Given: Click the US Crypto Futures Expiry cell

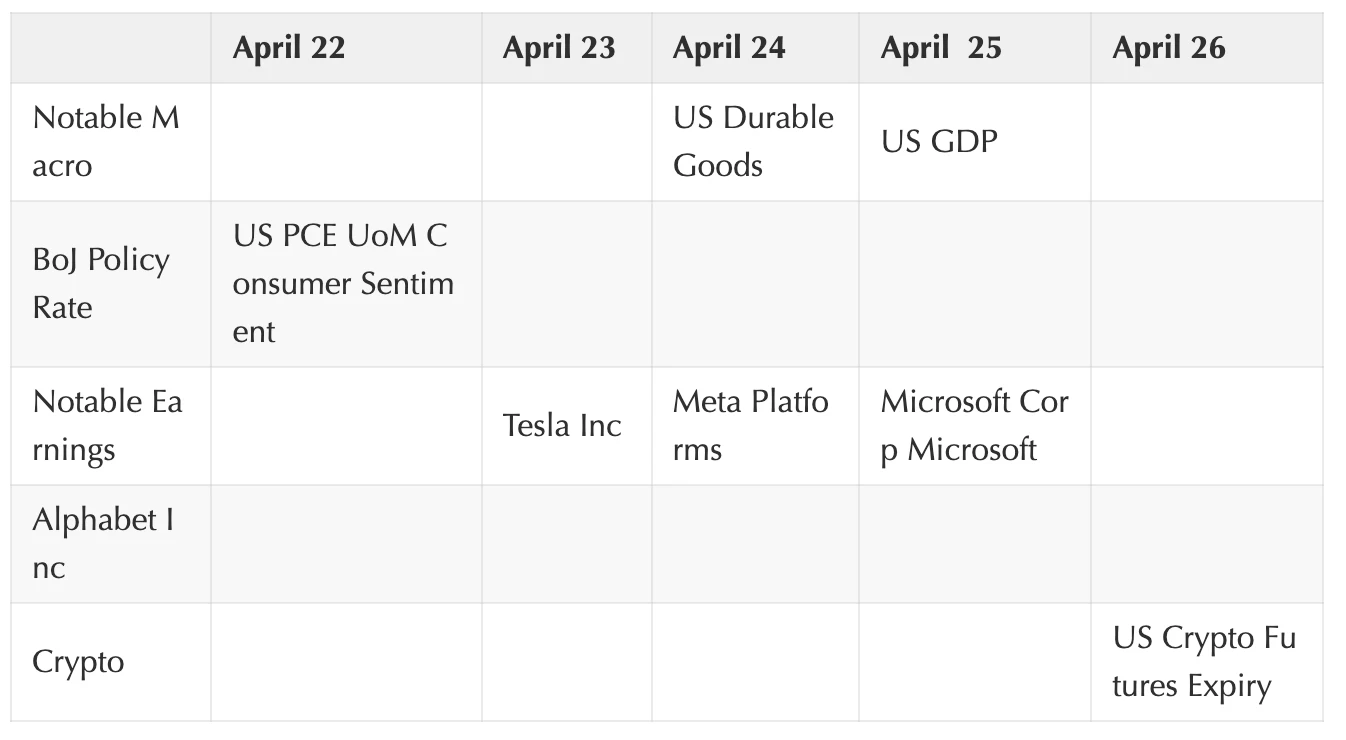Looking at the screenshot, I should tap(1204, 661).
